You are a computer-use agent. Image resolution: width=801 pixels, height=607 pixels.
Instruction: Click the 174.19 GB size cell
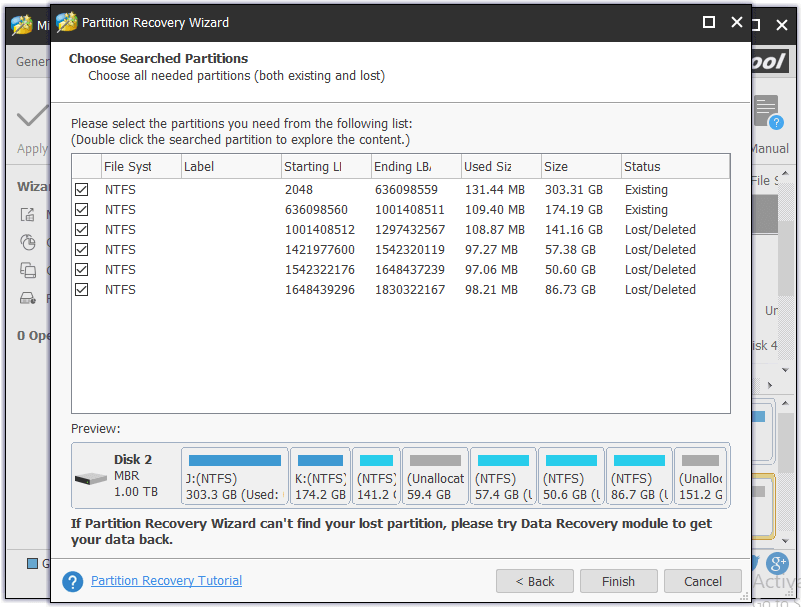pyautogui.click(x=574, y=209)
